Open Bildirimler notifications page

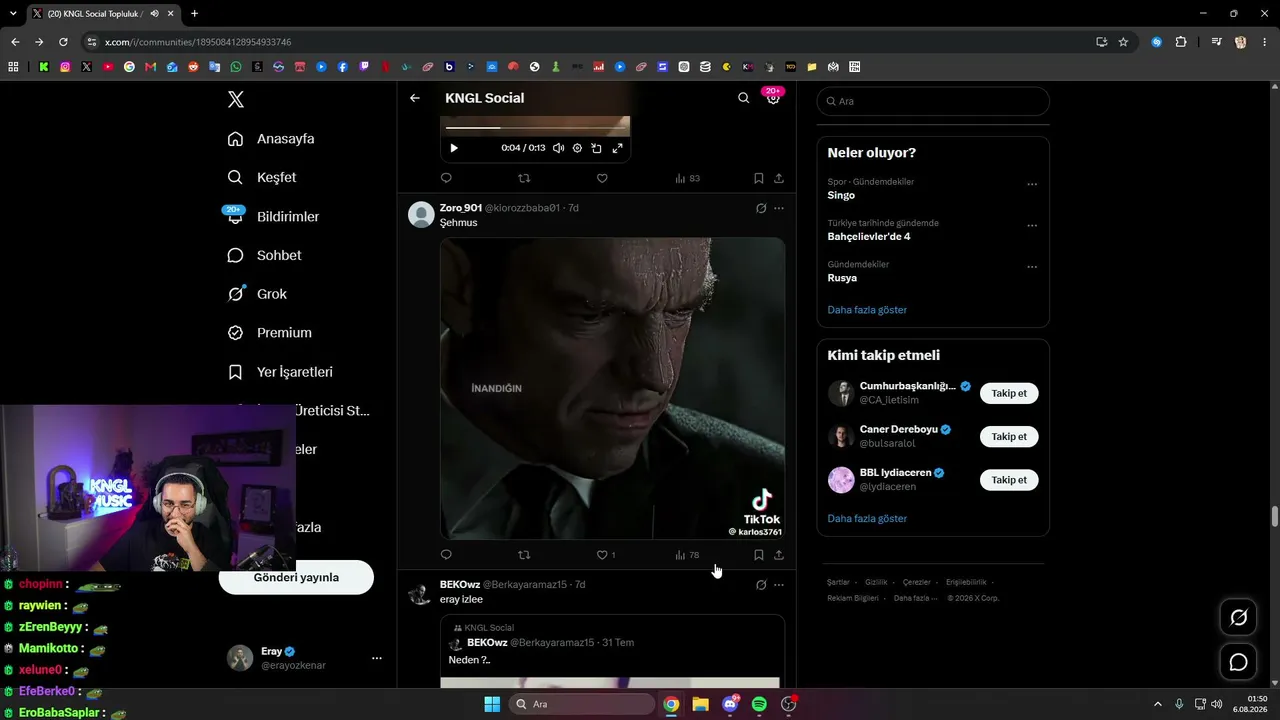click(273, 216)
